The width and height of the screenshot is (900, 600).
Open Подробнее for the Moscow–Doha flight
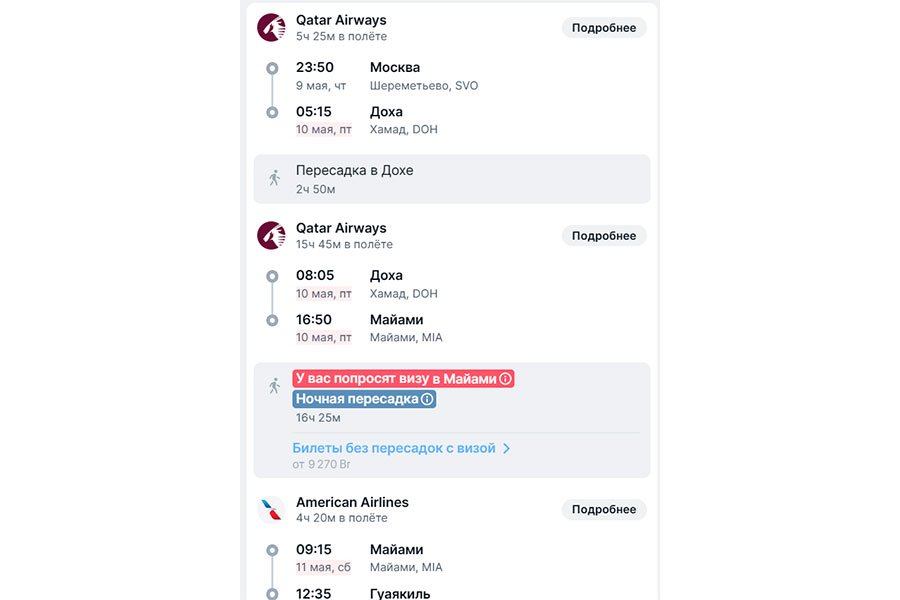tap(603, 28)
